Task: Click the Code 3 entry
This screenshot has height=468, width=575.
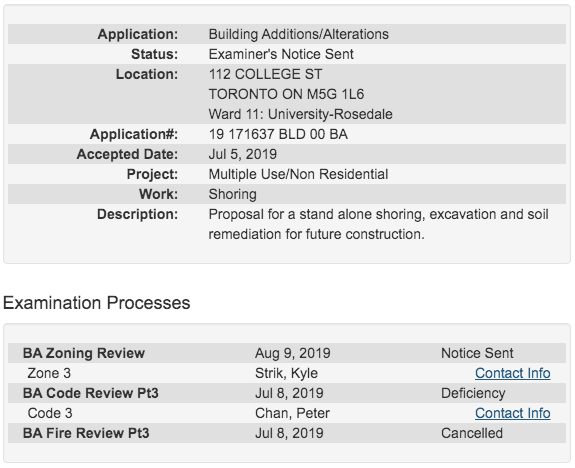Action: 50,413
